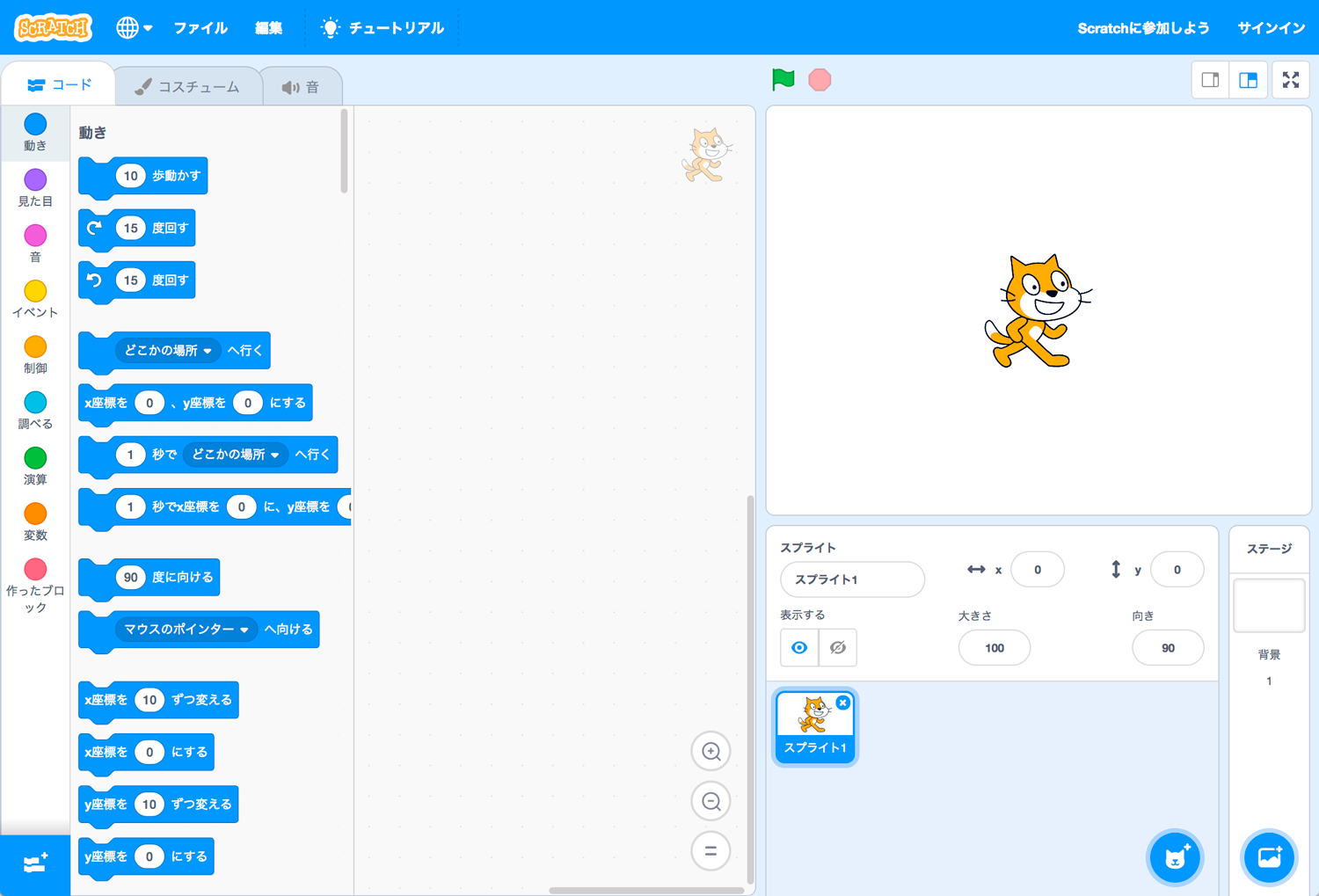
Task: Click the workspace vertical scrollbar
Action: pos(750,689)
